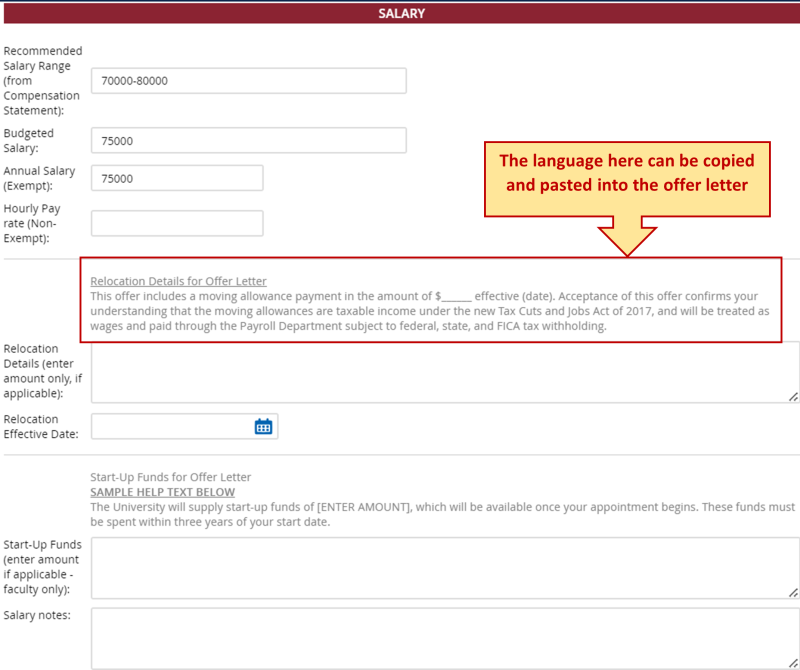The width and height of the screenshot is (800, 670).
Task: Click the 'Start-Up Funds for Offer Letter' heading
Action: pyautogui.click(x=170, y=477)
